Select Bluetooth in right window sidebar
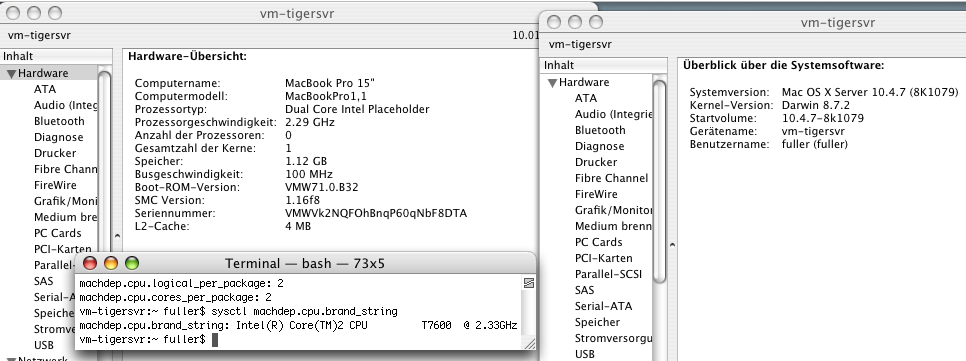The image size is (966, 361). [600, 130]
